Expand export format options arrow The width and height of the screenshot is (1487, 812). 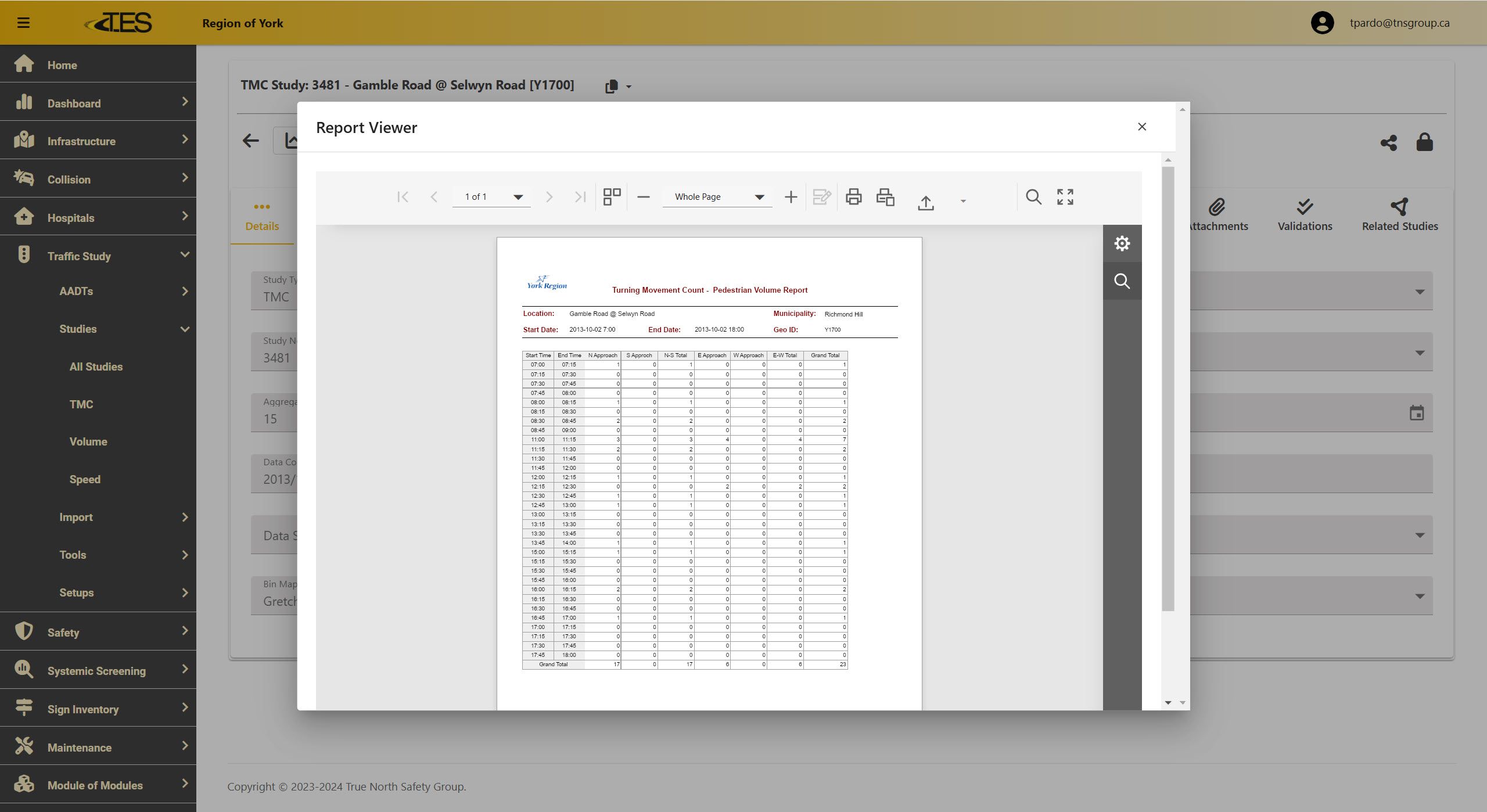(963, 201)
